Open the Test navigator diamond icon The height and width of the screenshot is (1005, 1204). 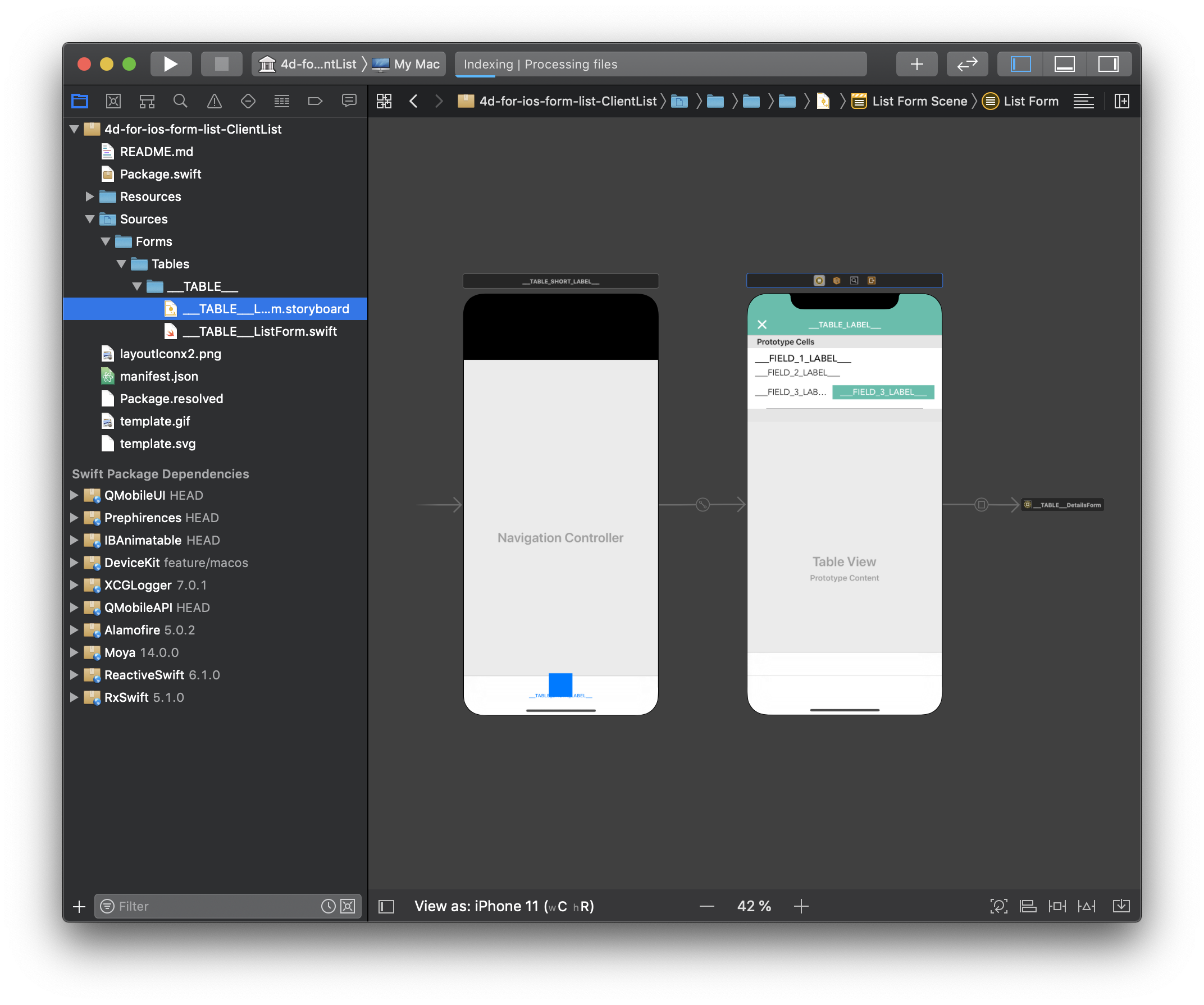pyautogui.click(x=248, y=101)
